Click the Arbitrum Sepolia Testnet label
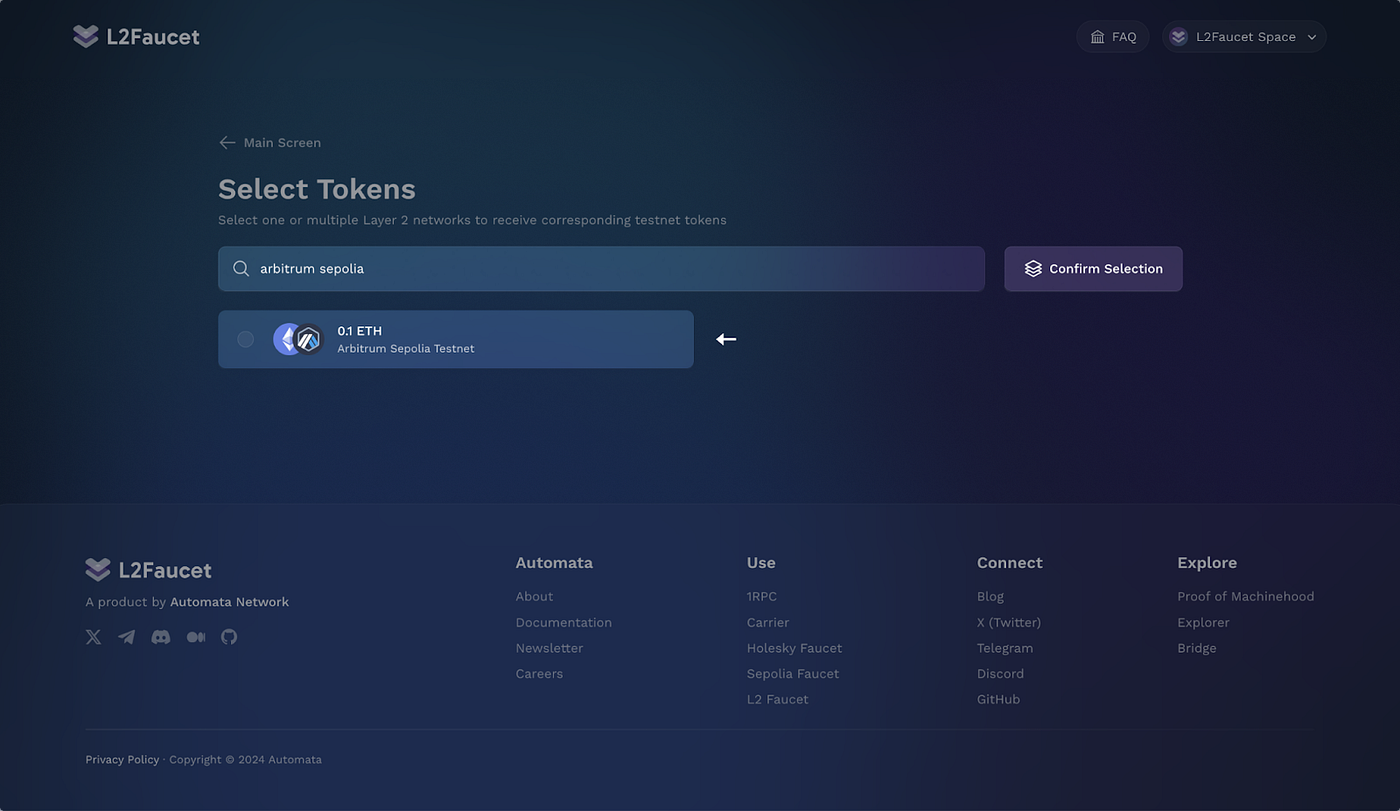The width and height of the screenshot is (1400, 811). point(406,349)
